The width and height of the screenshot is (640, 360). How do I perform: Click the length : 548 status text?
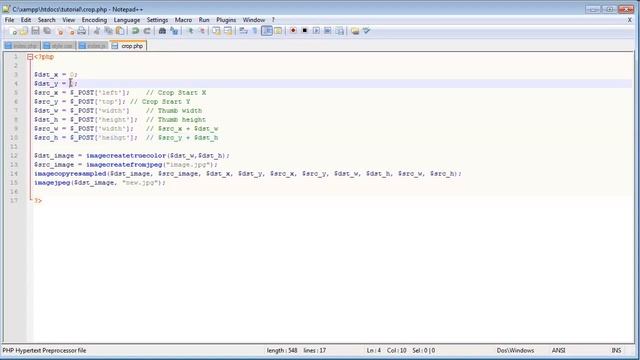(282, 351)
